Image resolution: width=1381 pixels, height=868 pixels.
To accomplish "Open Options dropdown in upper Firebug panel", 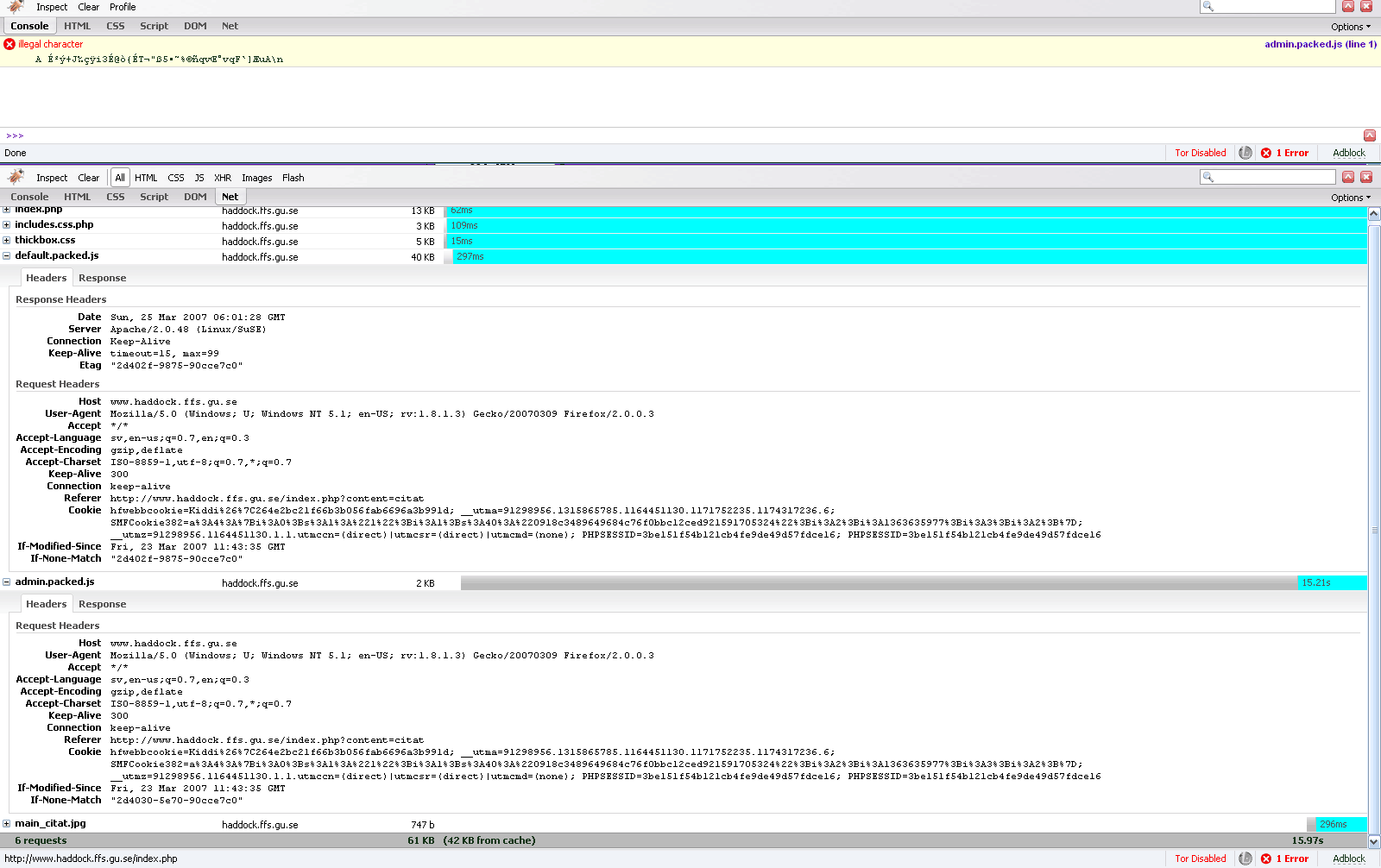I will tap(1350, 27).
